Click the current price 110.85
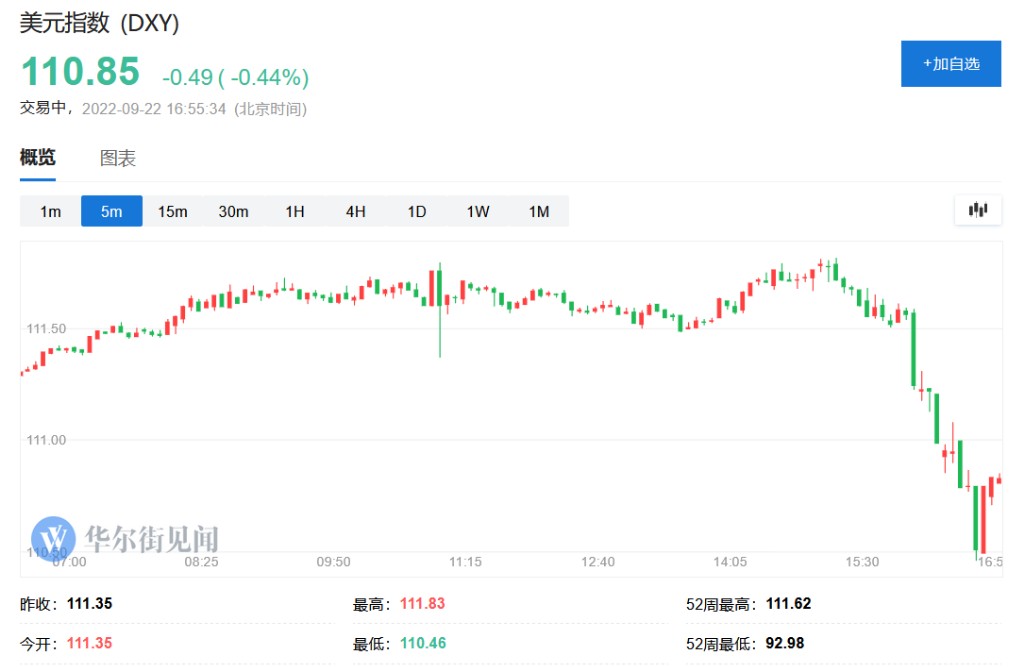This screenshot has height=667, width=1024. click(x=81, y=72)
